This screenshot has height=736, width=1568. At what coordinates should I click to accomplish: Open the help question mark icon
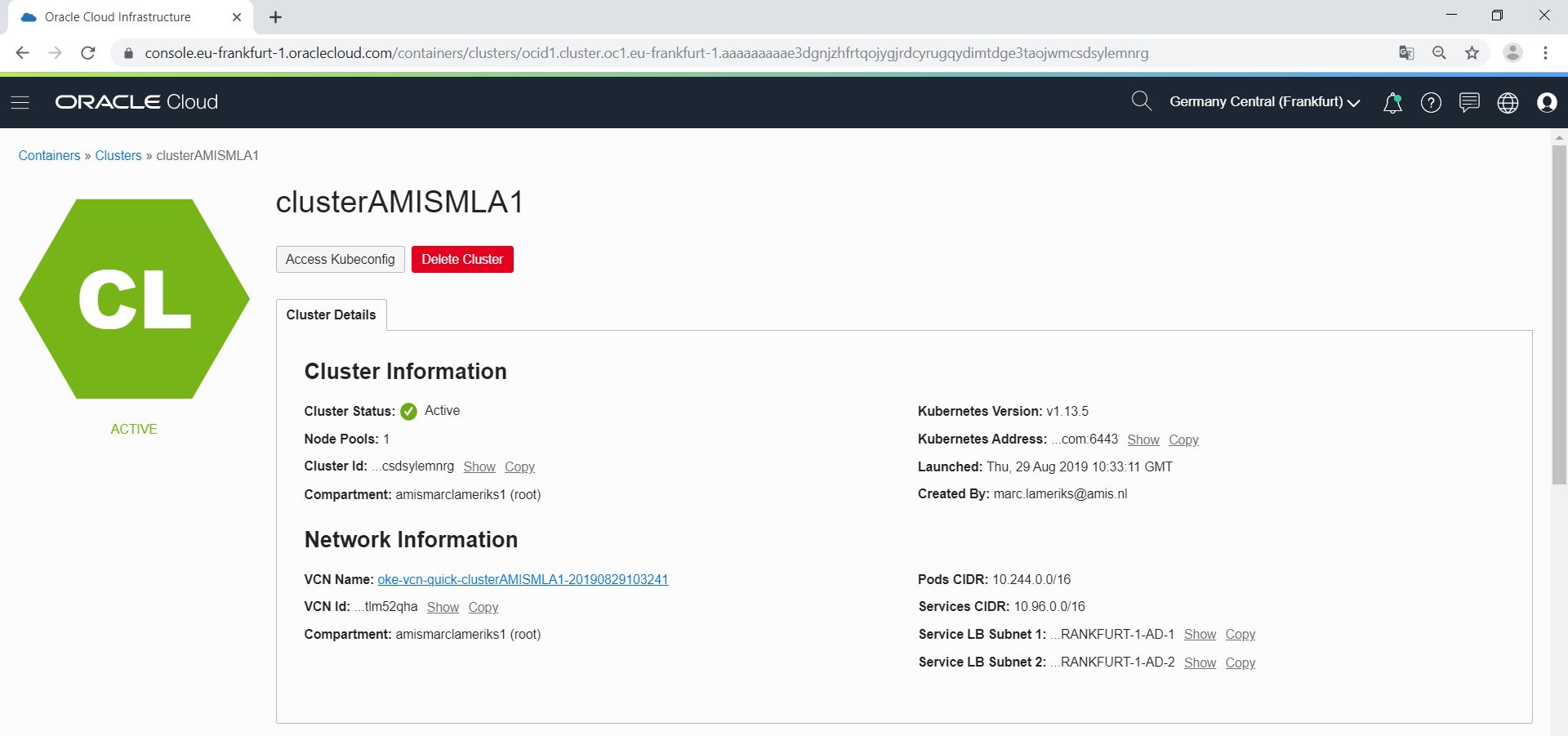pyautogui.click(x=1431, y=102)
